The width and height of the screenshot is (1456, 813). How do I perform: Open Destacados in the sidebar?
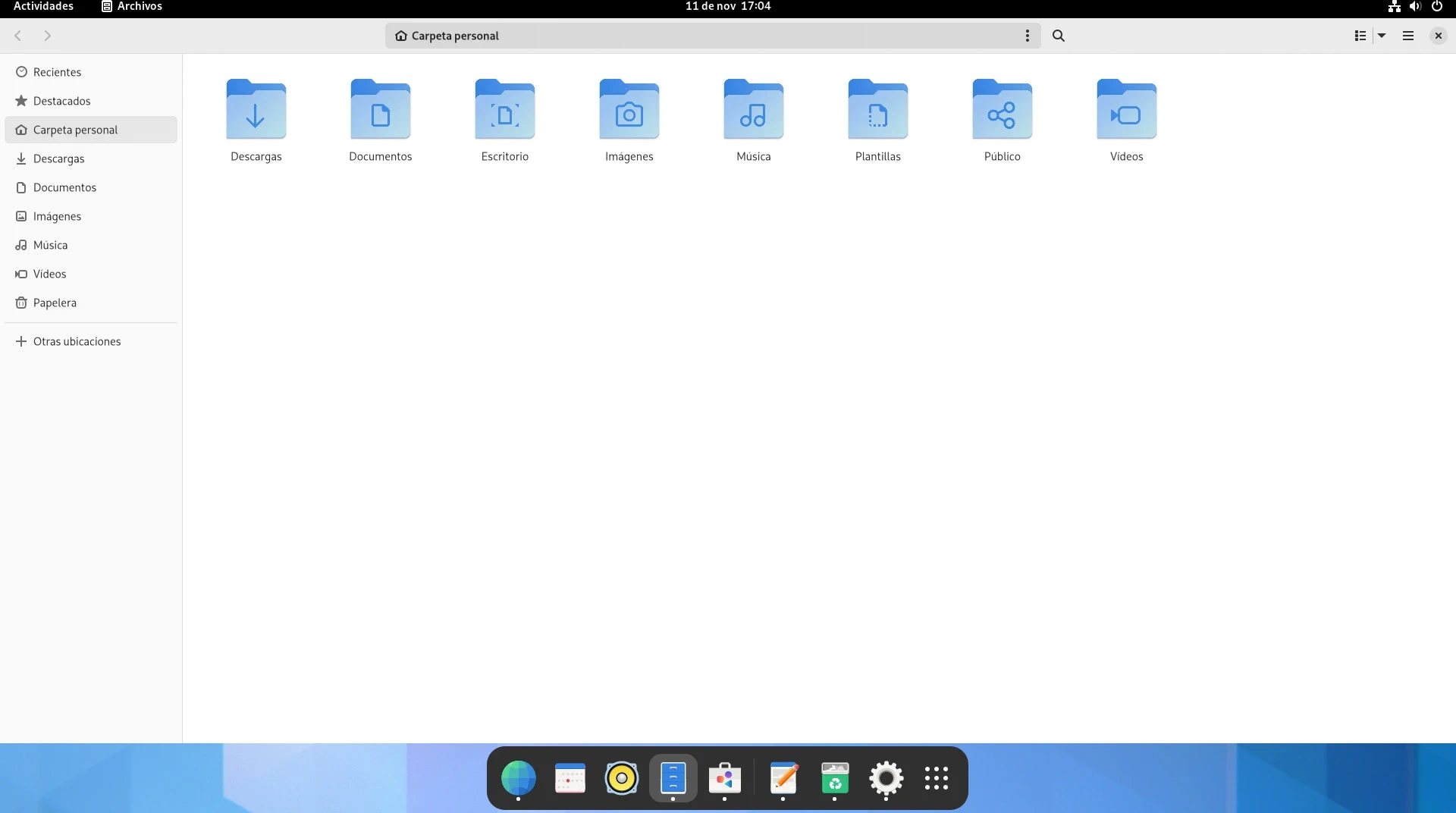[61, 101]
